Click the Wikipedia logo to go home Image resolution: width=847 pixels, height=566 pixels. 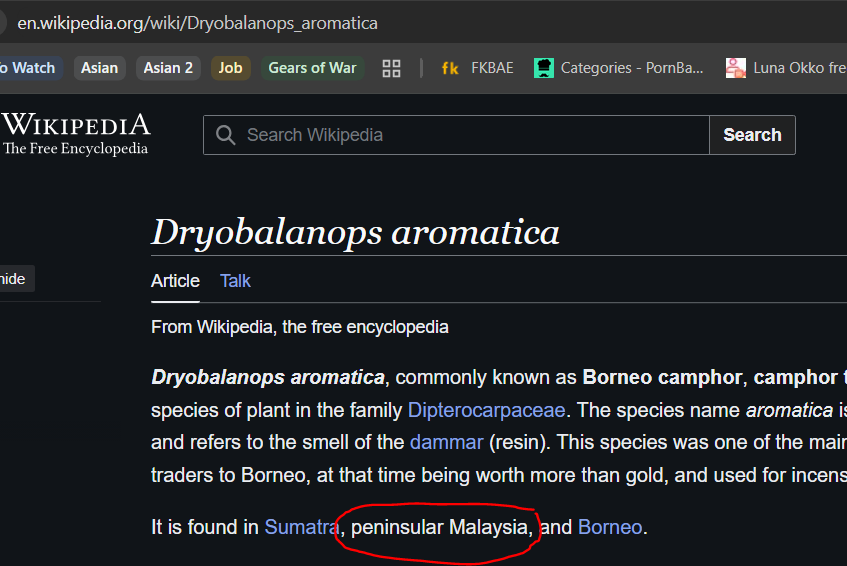click(x=75, y=134)
